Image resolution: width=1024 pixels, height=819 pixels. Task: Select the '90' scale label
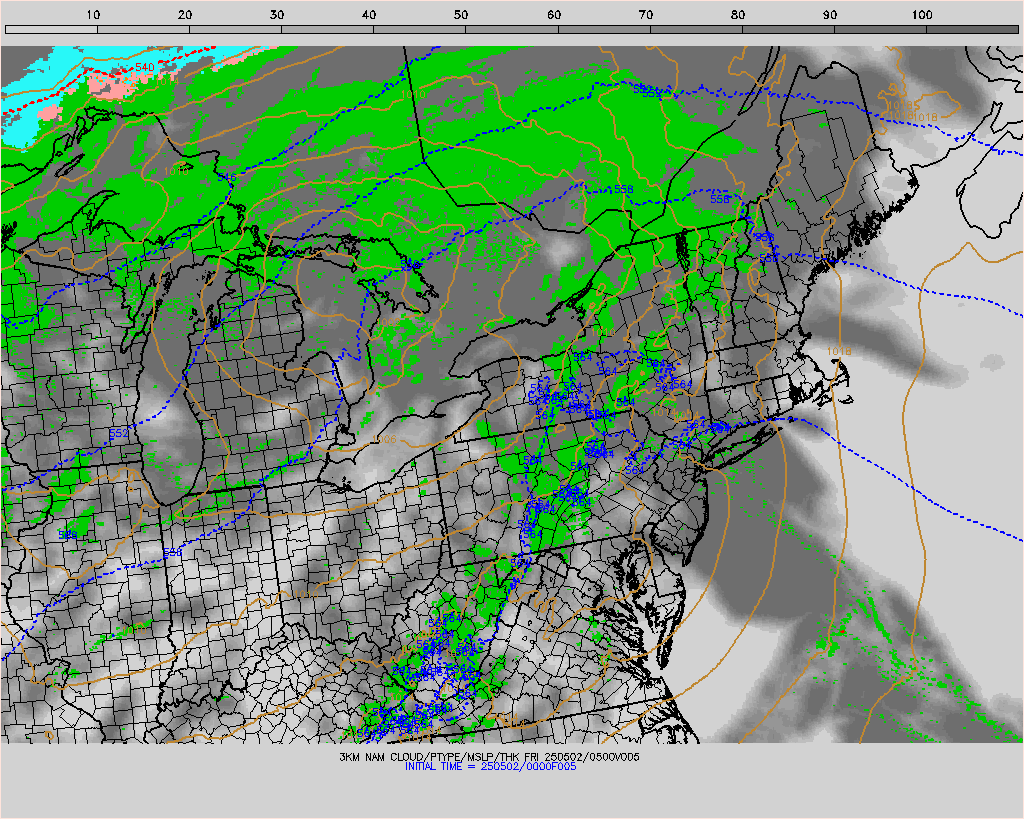tap(830, 14)
